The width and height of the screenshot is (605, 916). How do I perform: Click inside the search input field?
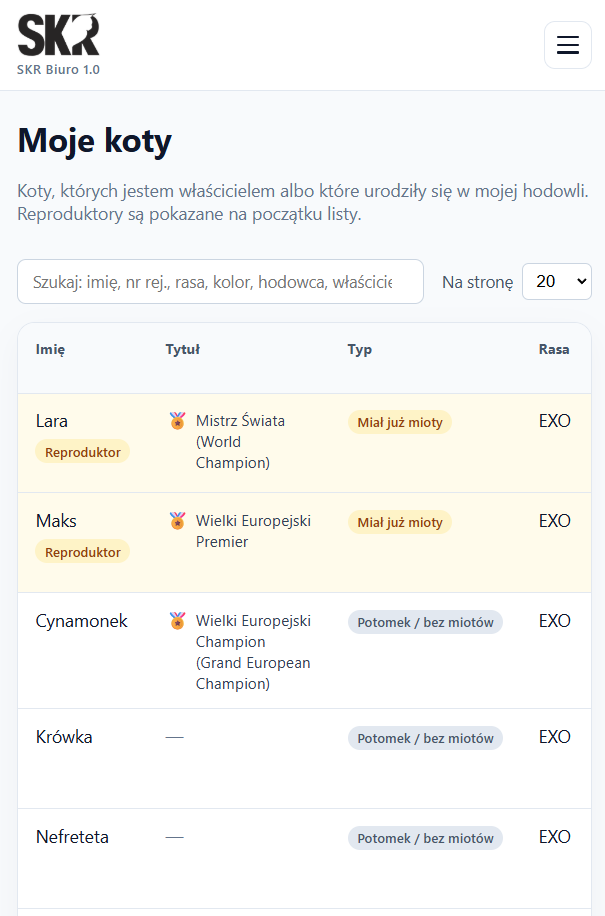click(x=220, y=281)
